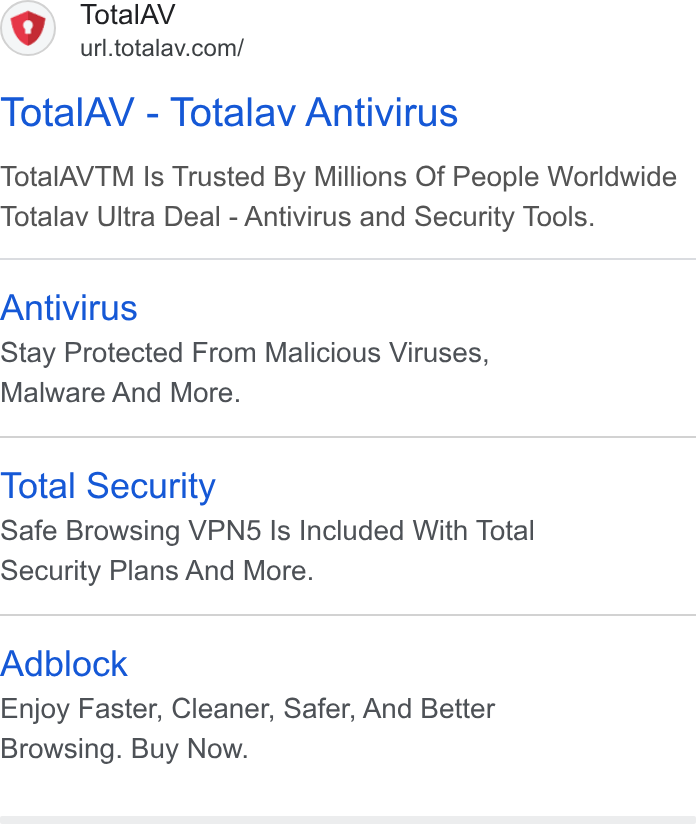Open the Antivirus sitelink
The width and height of the screenshot is (696, 824).
(x=69, y=307)
